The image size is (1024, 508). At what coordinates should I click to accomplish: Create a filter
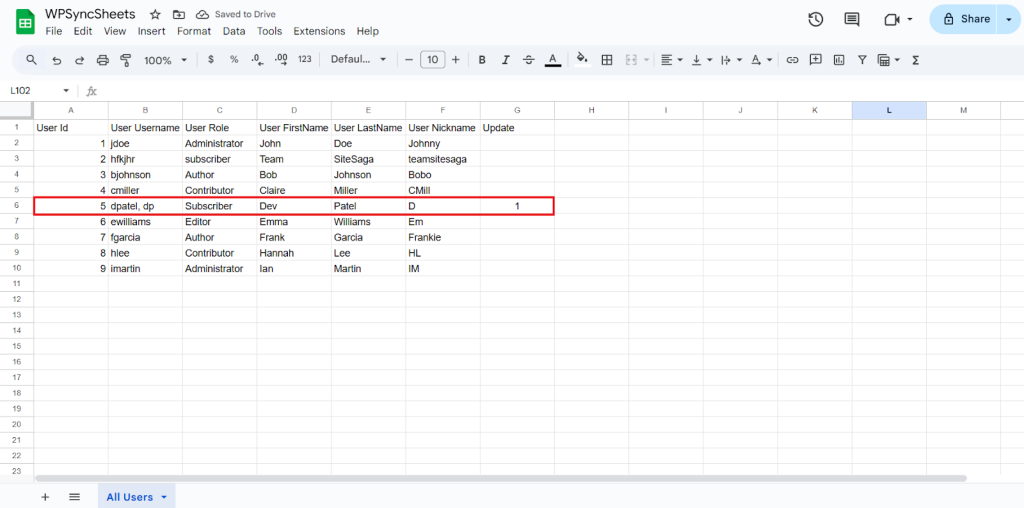click(862, 60)
